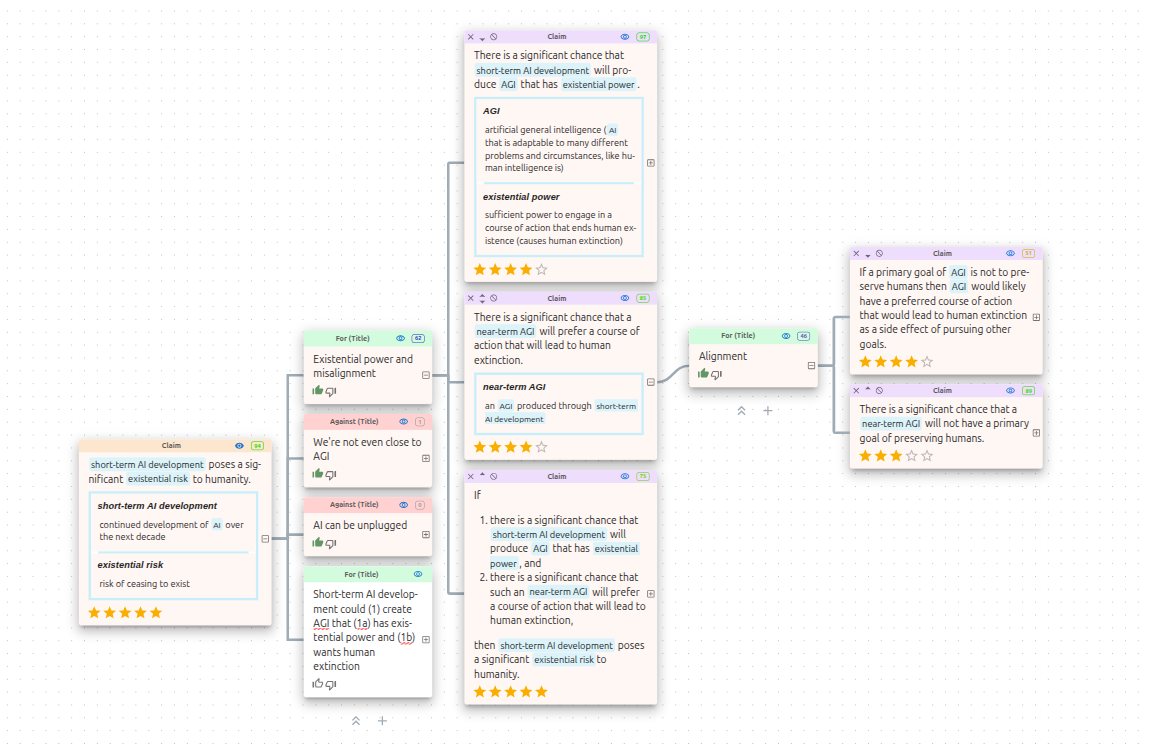Click the block icon on the near-term AGI claim
Image resolution: width=1150 pixels, height=753 pixels.
(x=493, y=298)
